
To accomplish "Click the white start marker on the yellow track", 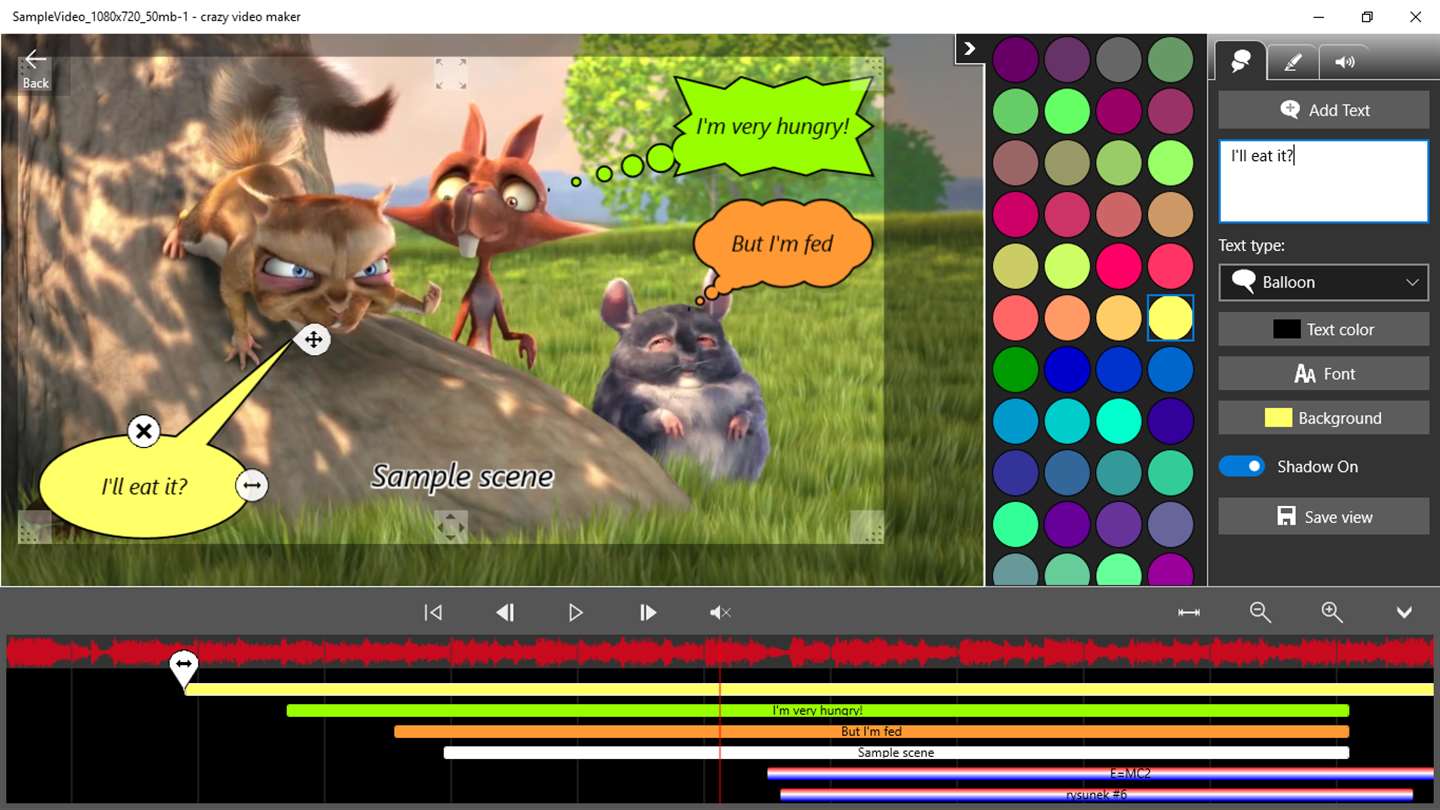I will (183, 667).
